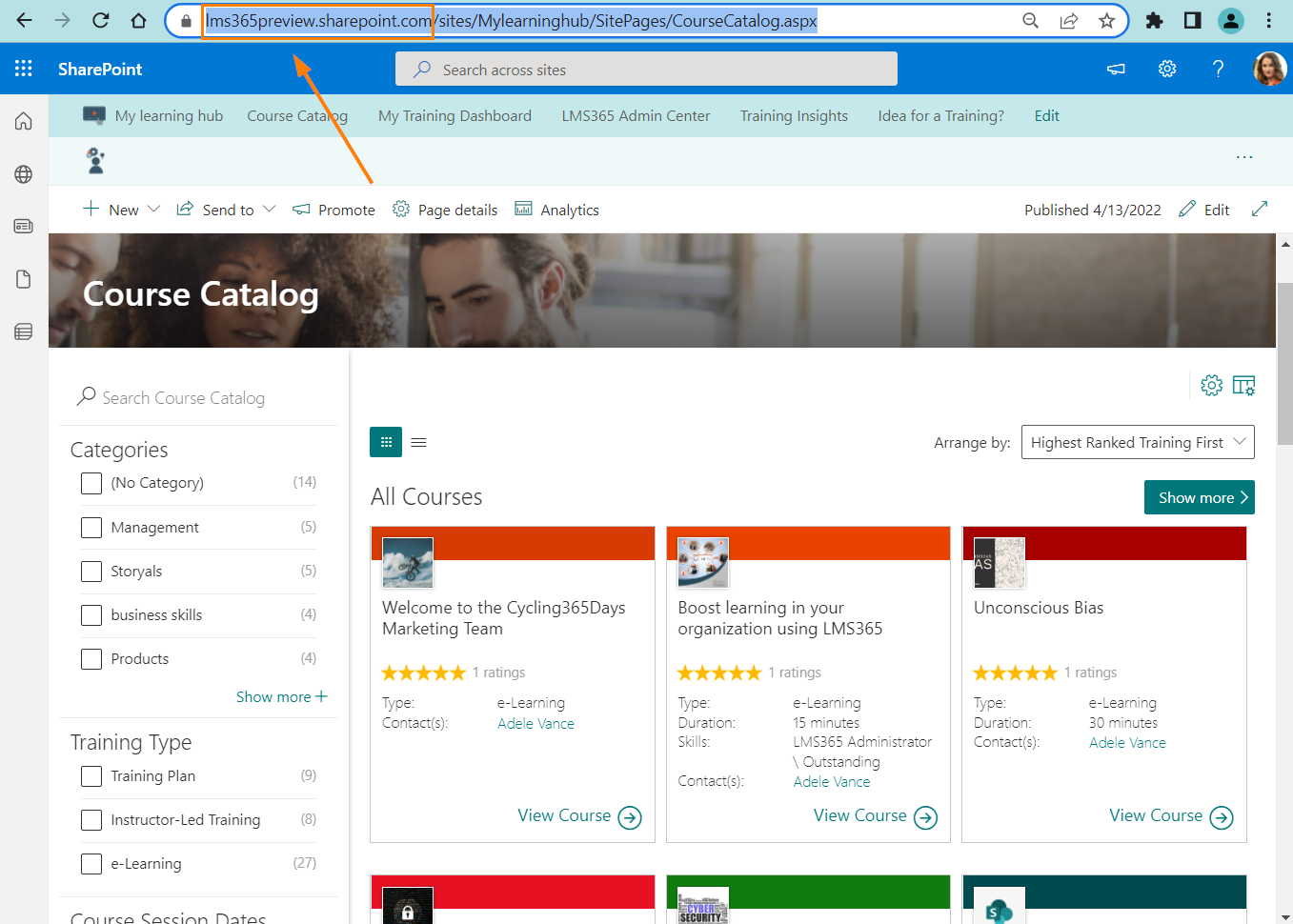Open news icon in left rail
The image size is (1293, 924).
click(24, 227)
